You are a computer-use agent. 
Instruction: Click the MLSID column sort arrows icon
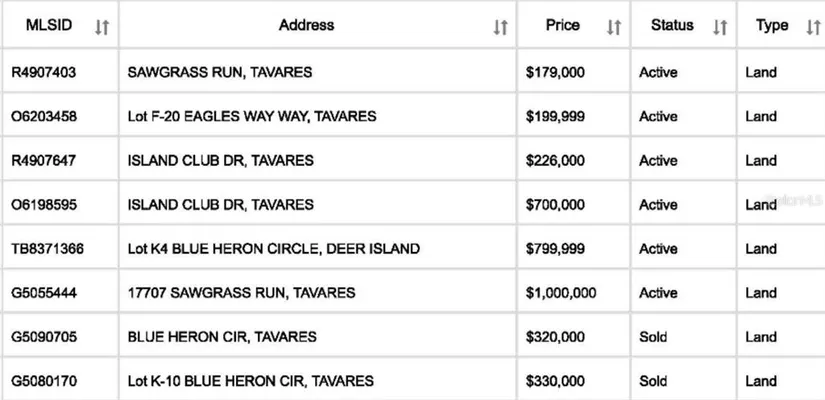coord(101,28)
